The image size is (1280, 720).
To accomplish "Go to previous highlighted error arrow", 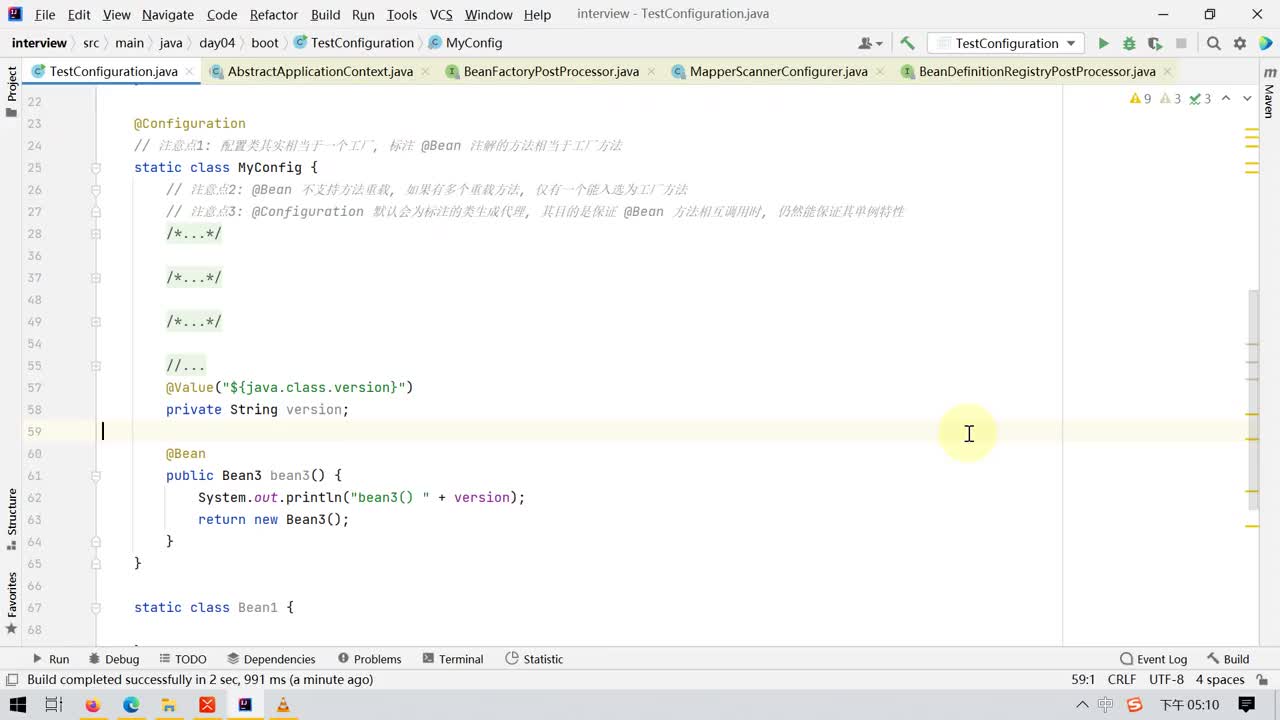I will click(x=1226, y=98).
